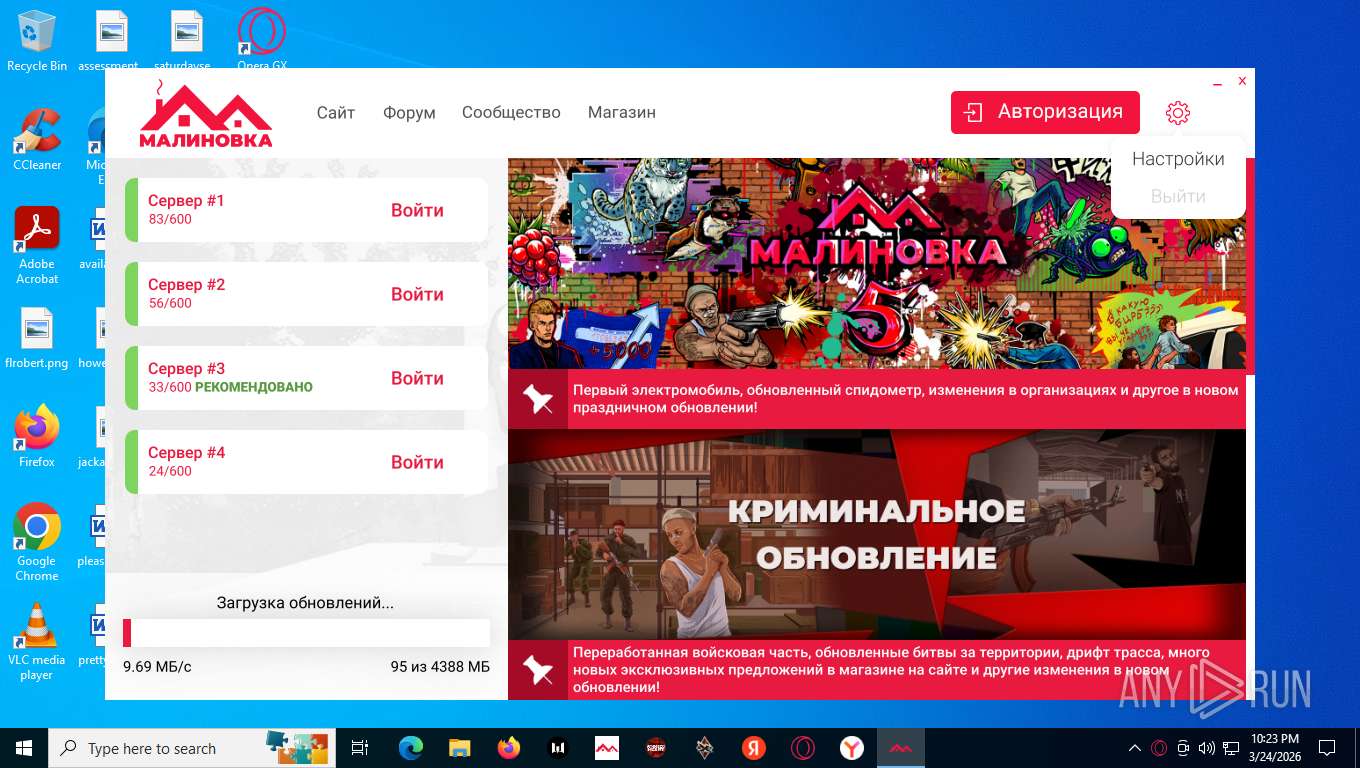Open Yandex Browser from the taskbar
The height and width of the screenshot is (768, 1360).
[852, 748]
